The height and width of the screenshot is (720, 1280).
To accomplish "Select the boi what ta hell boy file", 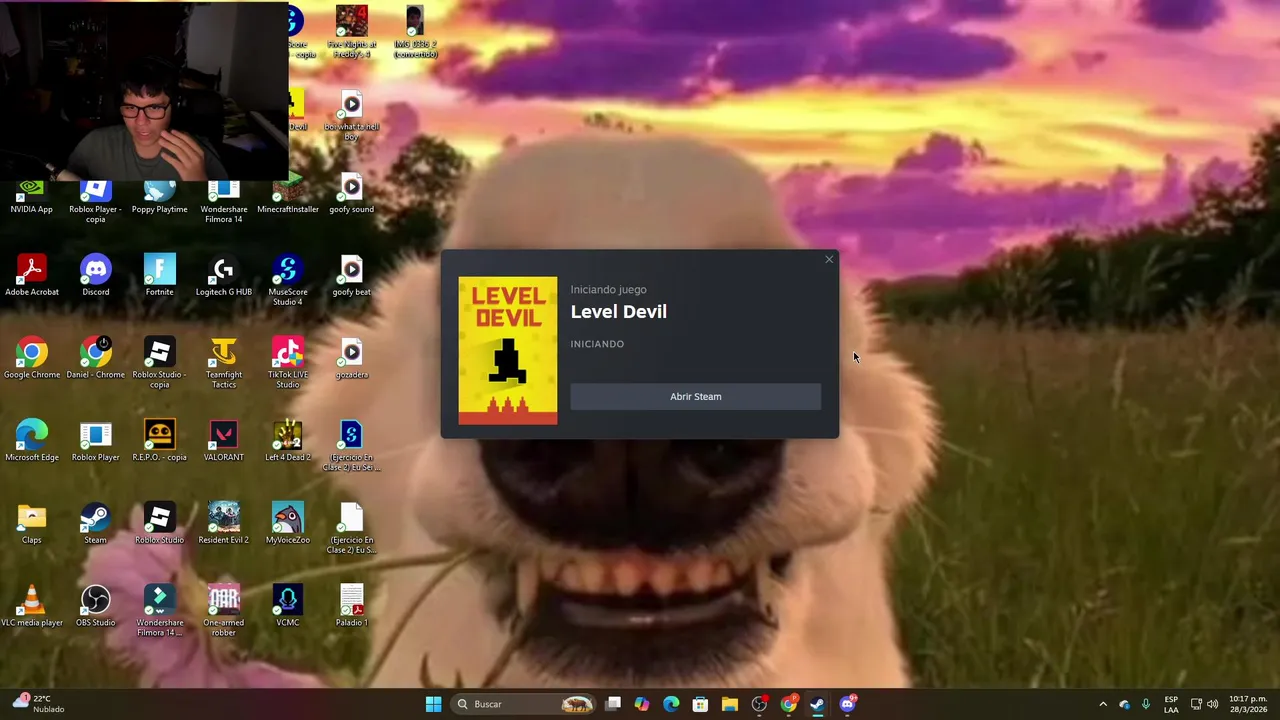I will pos(352,115).
